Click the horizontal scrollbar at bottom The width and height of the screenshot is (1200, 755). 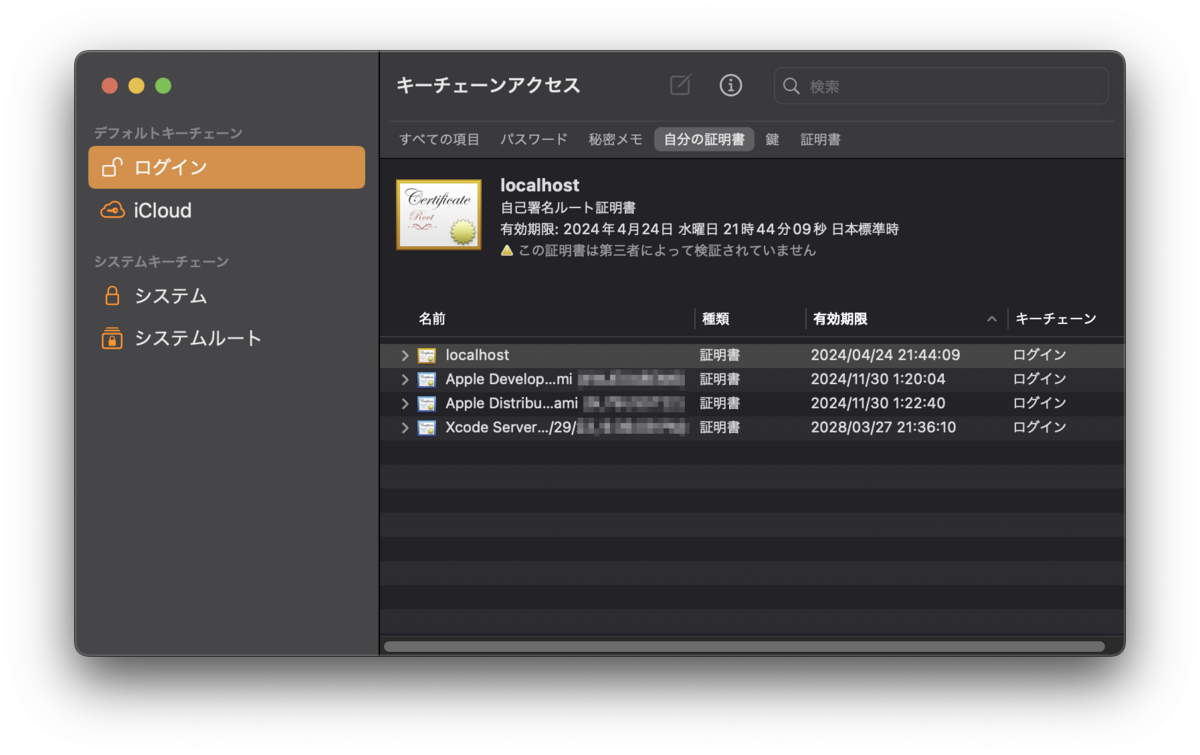click(744, 646)
